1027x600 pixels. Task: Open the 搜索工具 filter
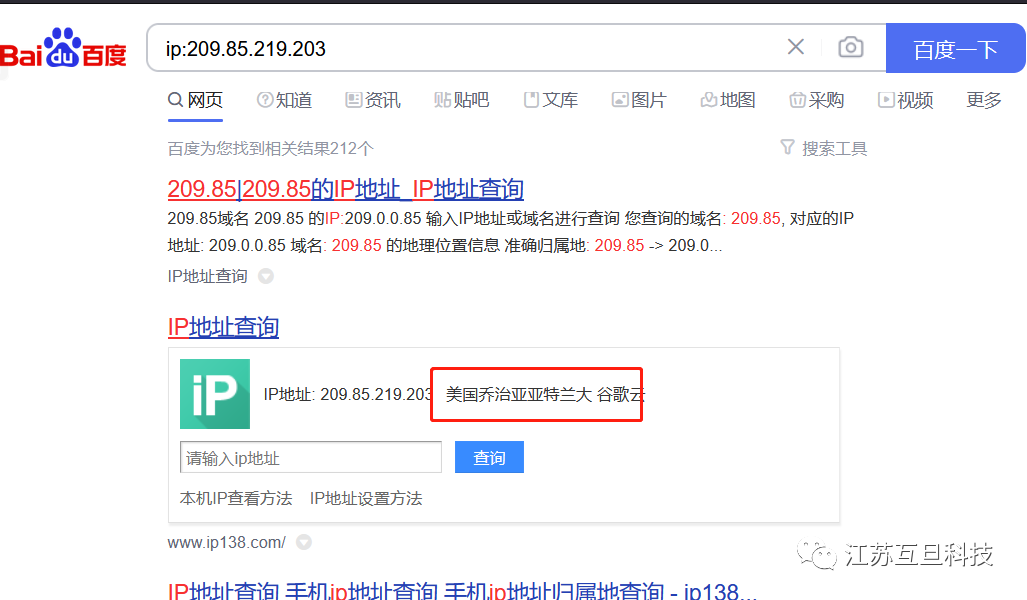[x=823, y=149]
